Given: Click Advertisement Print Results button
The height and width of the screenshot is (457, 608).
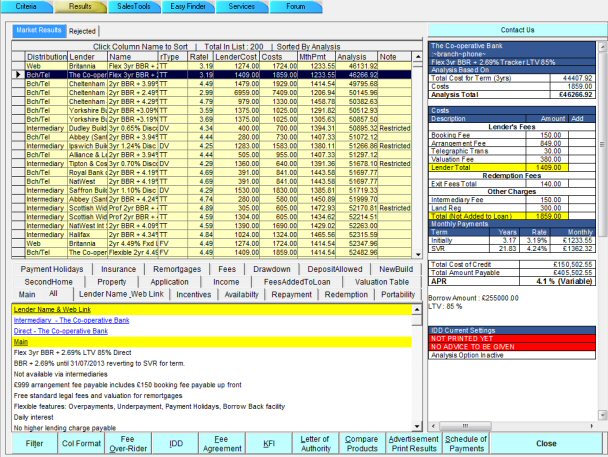Looking at the screenshot, I should pos(414,443).
